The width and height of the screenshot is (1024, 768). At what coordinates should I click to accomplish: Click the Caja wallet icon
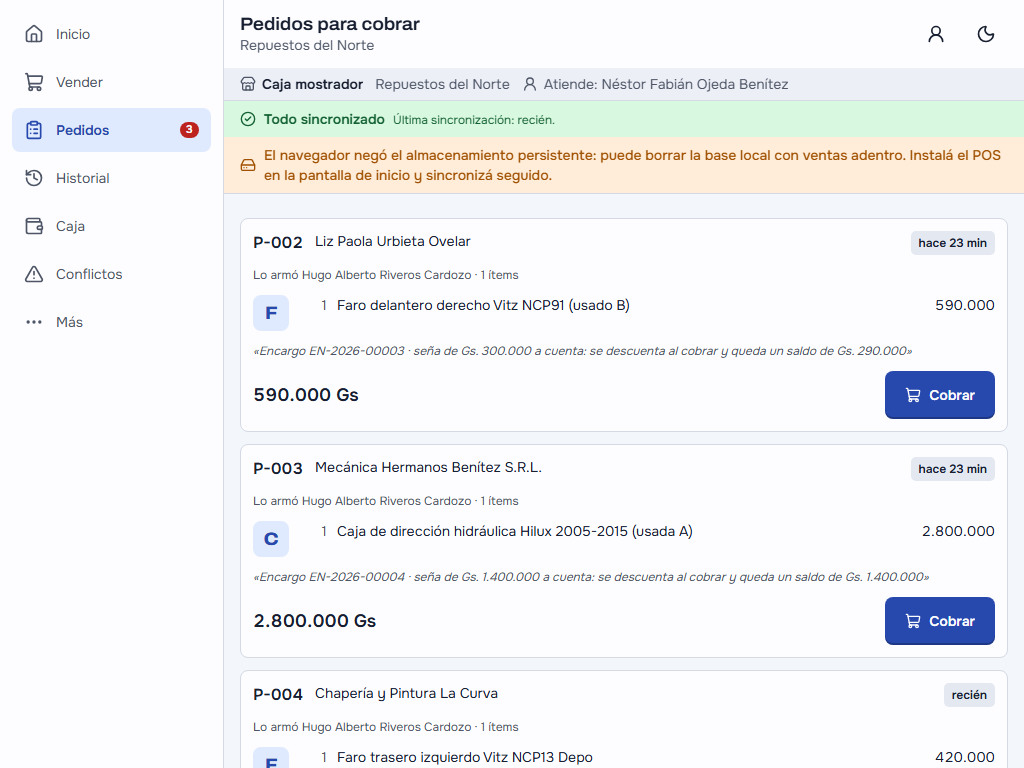pyautogui.click(x=34, y=226)
